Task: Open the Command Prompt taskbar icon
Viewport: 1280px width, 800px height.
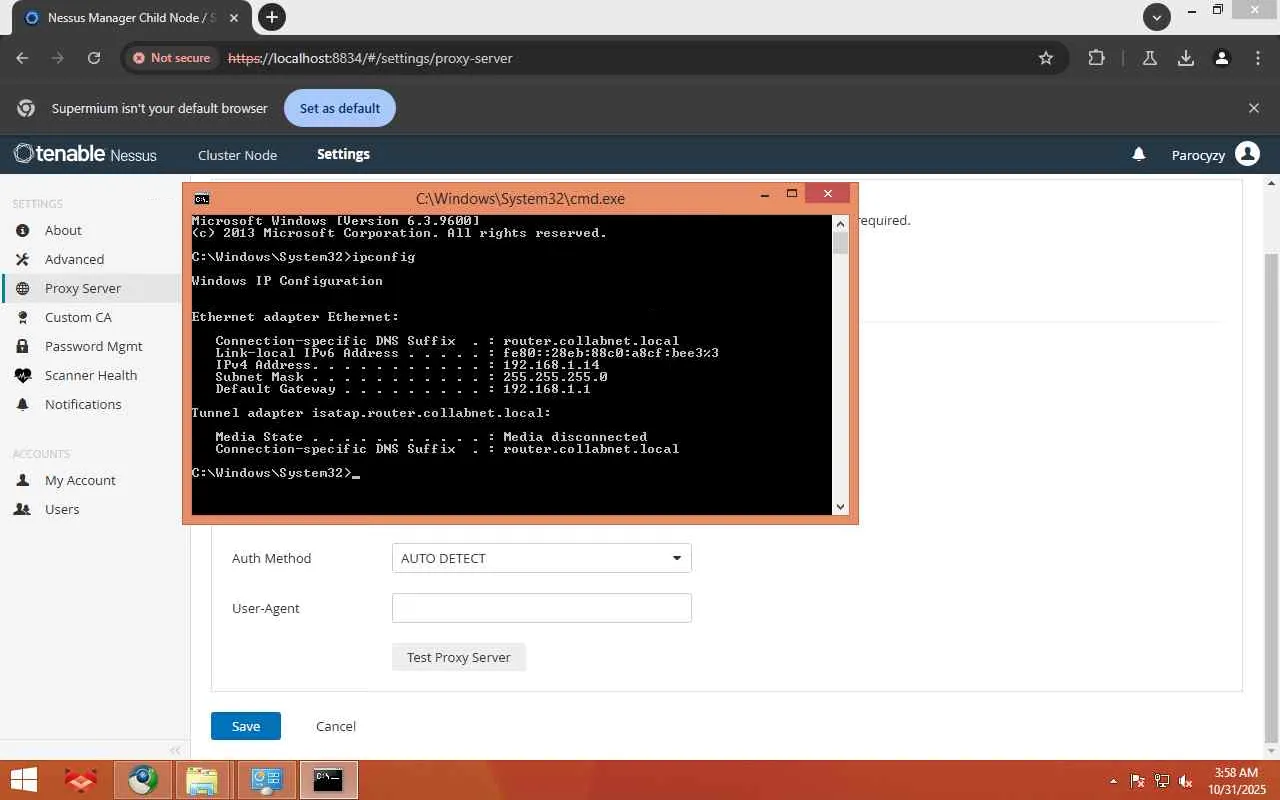Action: click(328, 780)
